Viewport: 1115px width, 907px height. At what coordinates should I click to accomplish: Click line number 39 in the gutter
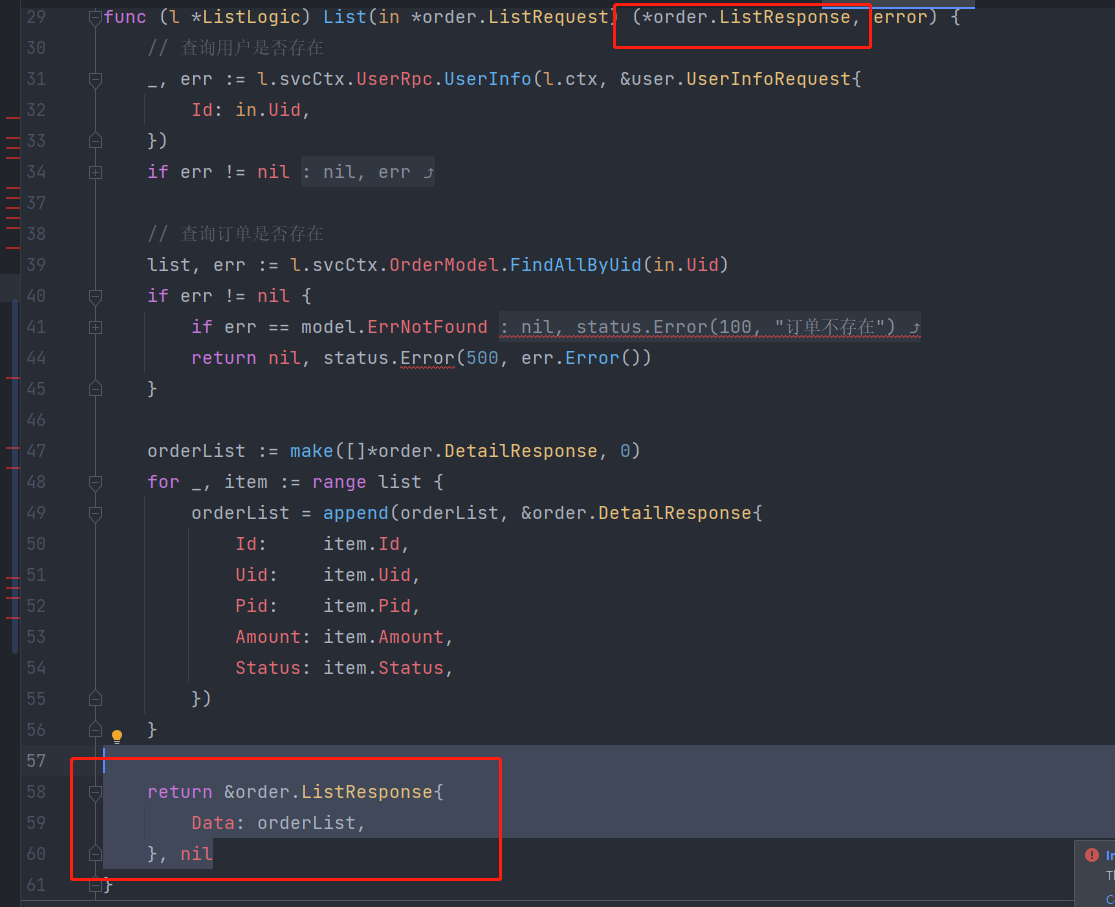click(x=36, y=265)
